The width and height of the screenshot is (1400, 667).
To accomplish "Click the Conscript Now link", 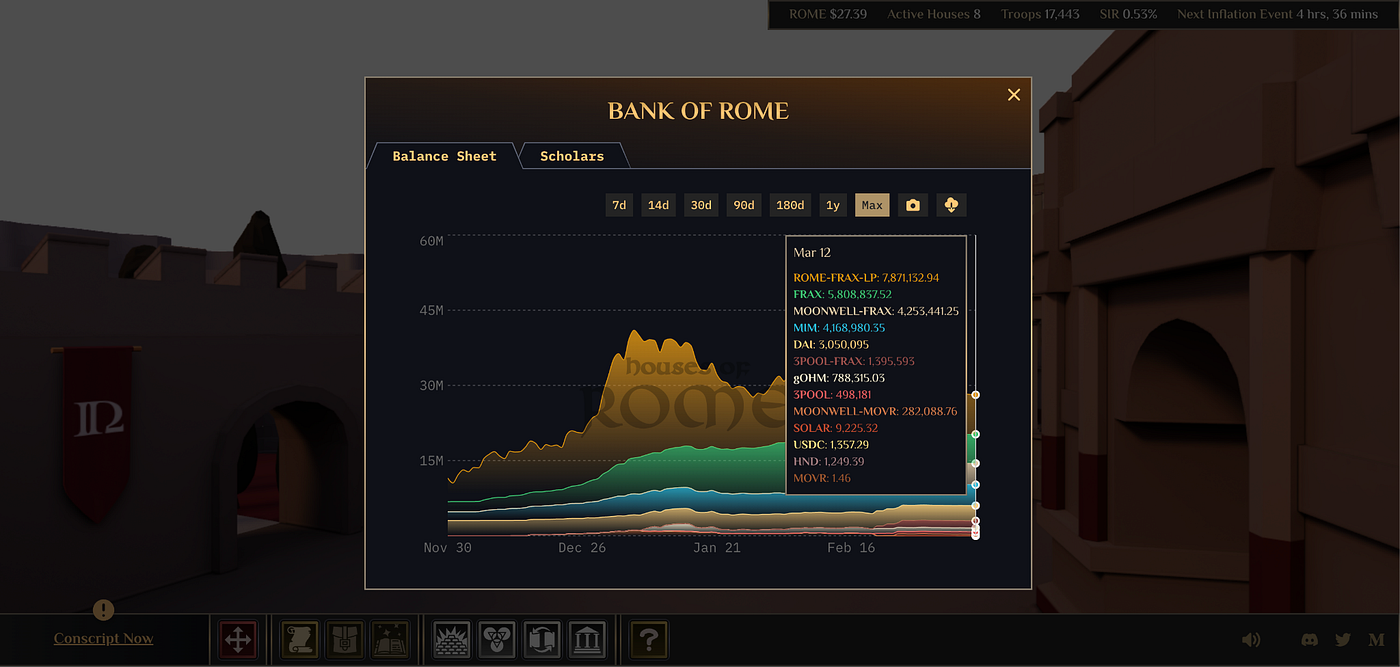I will pos(103,639).
